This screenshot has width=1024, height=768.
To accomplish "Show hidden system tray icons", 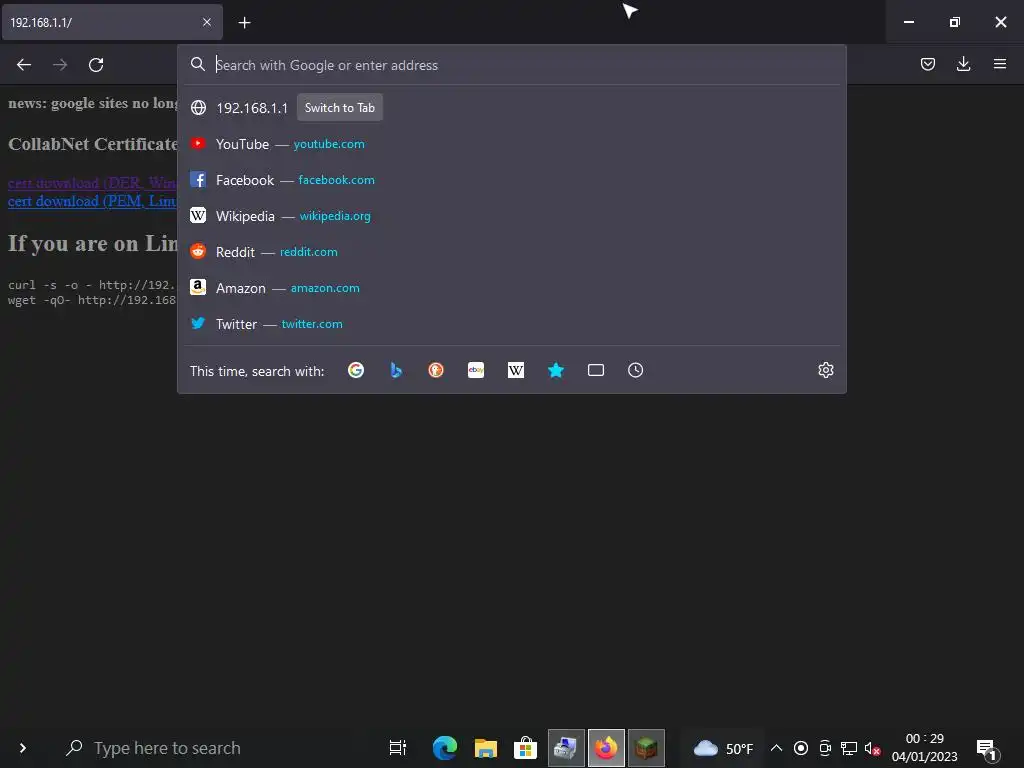I will (776, 748).
